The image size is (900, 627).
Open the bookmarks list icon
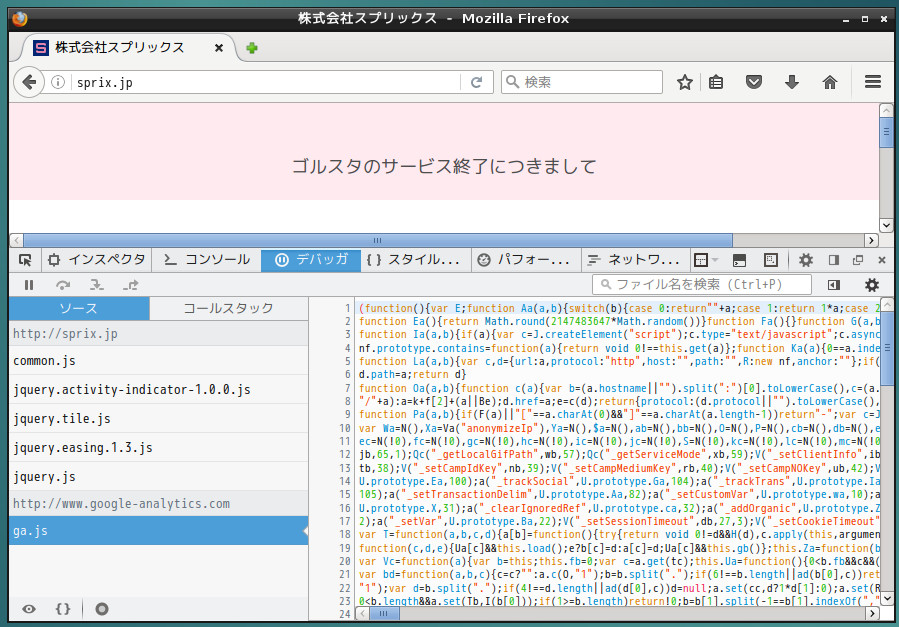click(x=716, y=82)
